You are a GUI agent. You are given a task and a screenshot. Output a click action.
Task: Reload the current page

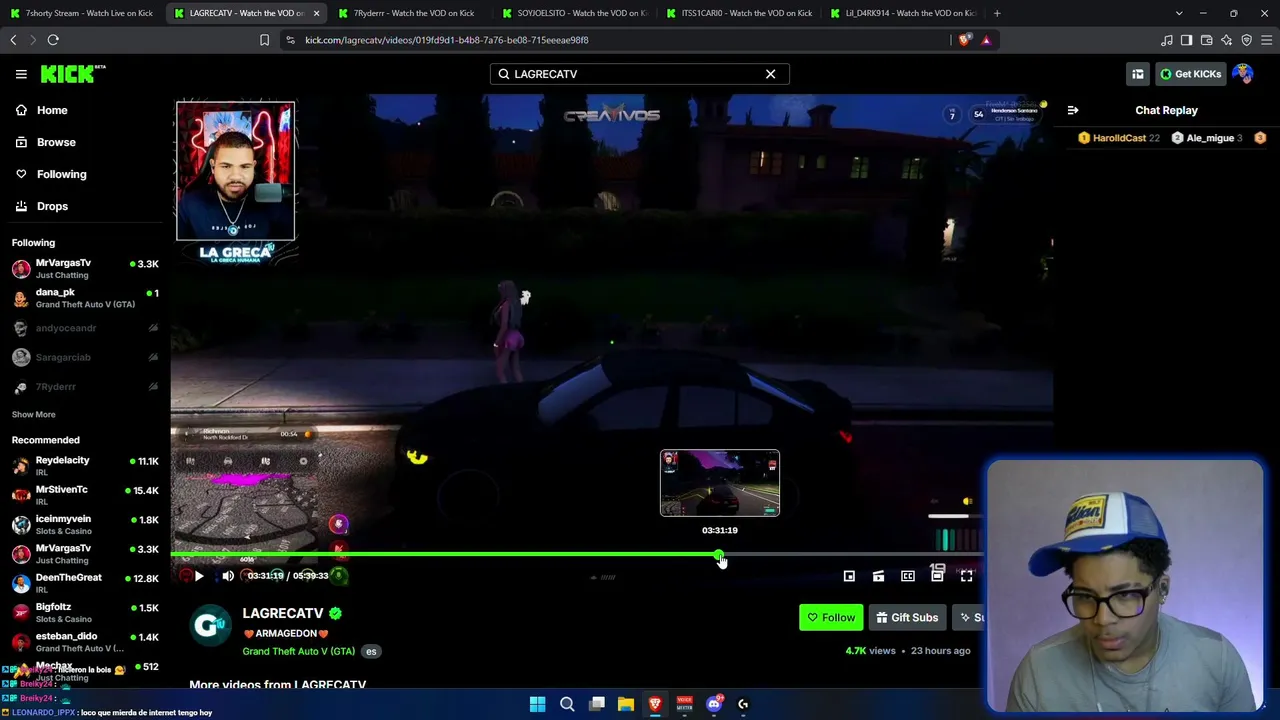[53, 40]
